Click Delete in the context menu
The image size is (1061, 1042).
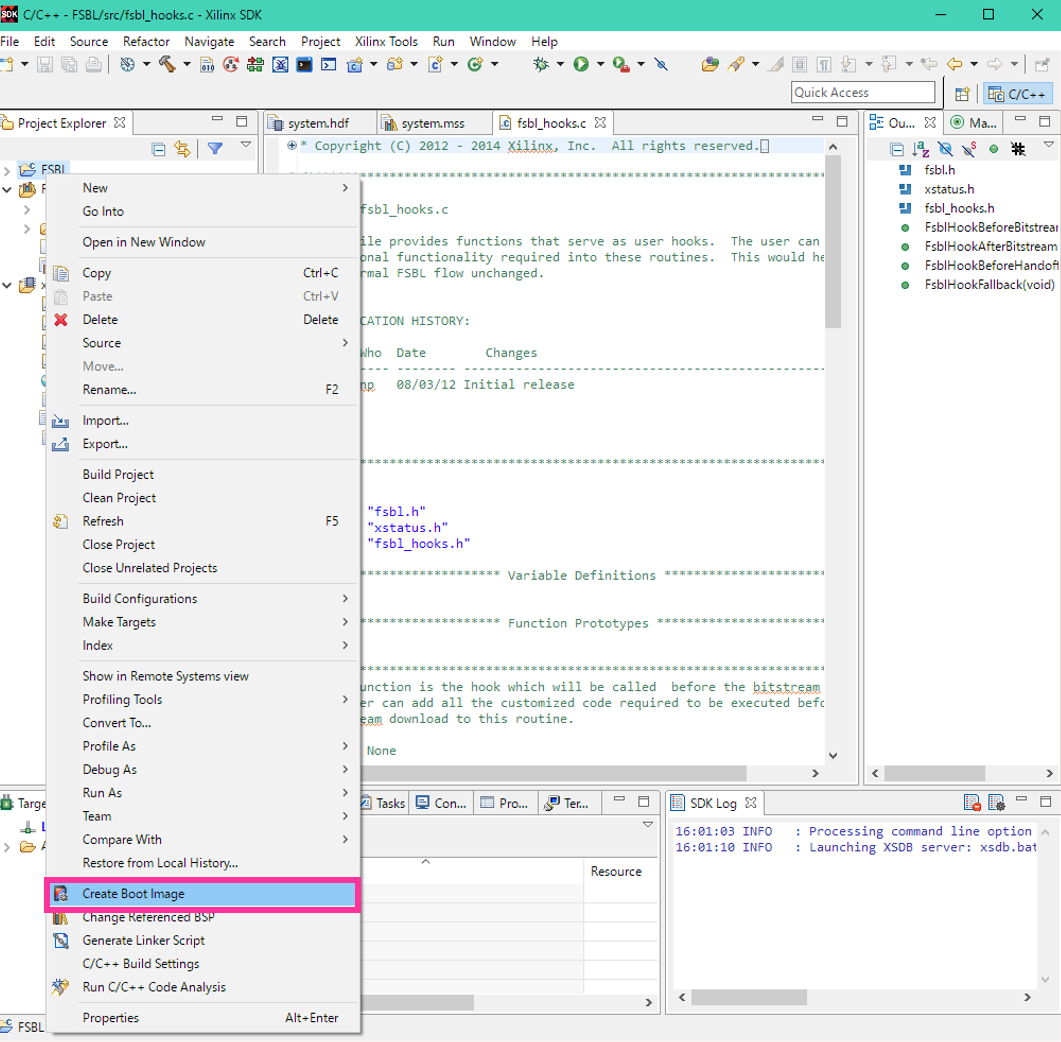pyautogui.click(x=203, y=319)
